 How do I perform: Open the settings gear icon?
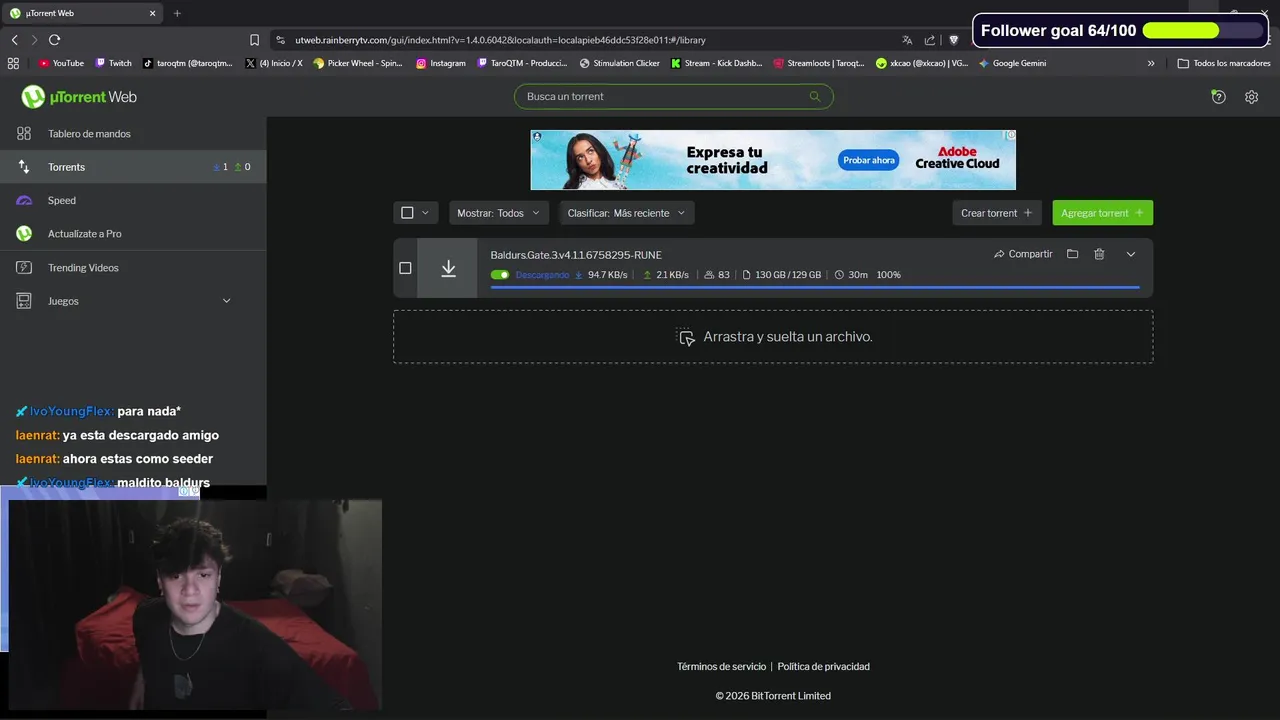point(1251,97)
